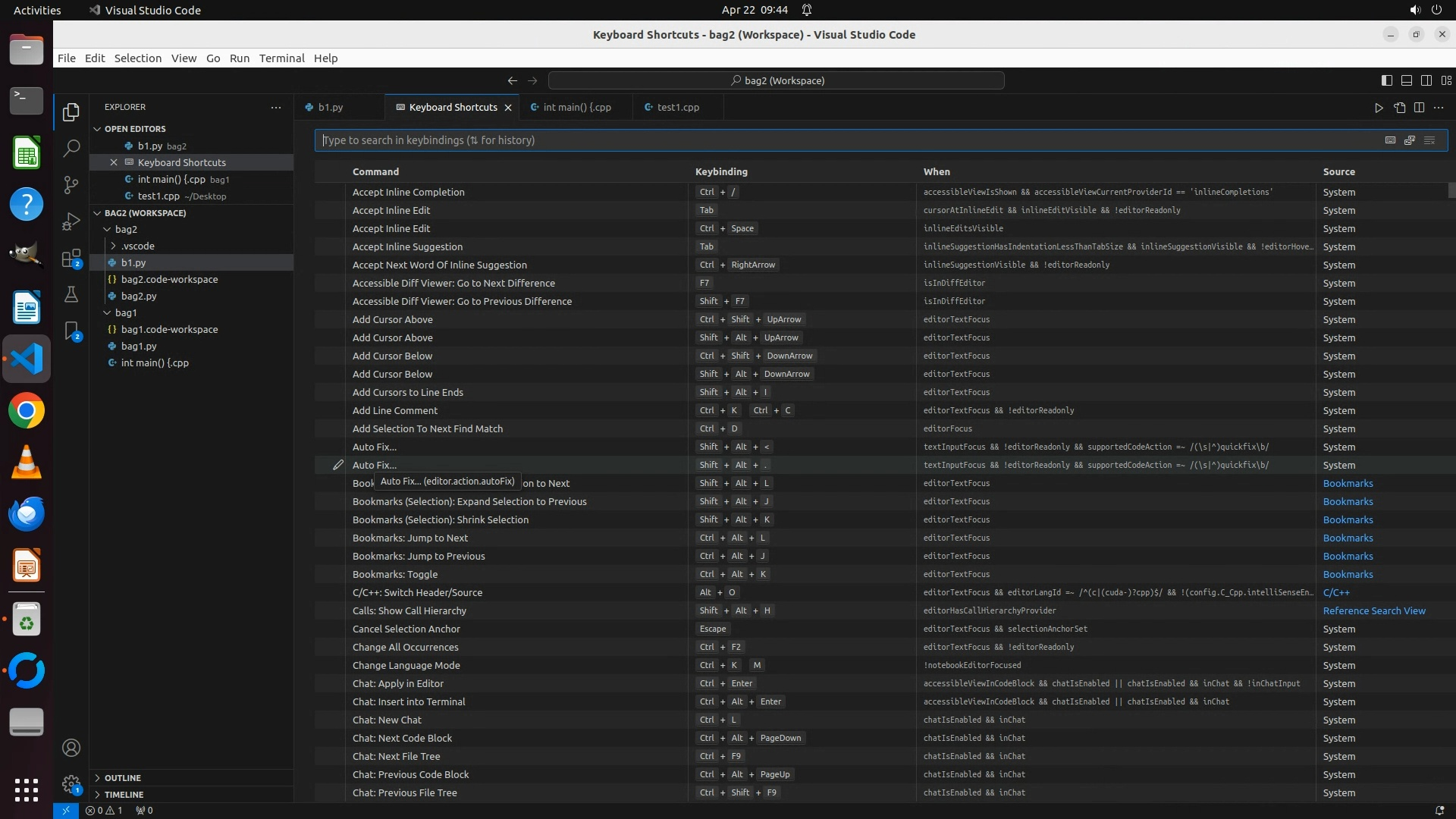This screenshot has height=819, width=1456.
Task: Open Run and Debug view
Action: point(71,221)
